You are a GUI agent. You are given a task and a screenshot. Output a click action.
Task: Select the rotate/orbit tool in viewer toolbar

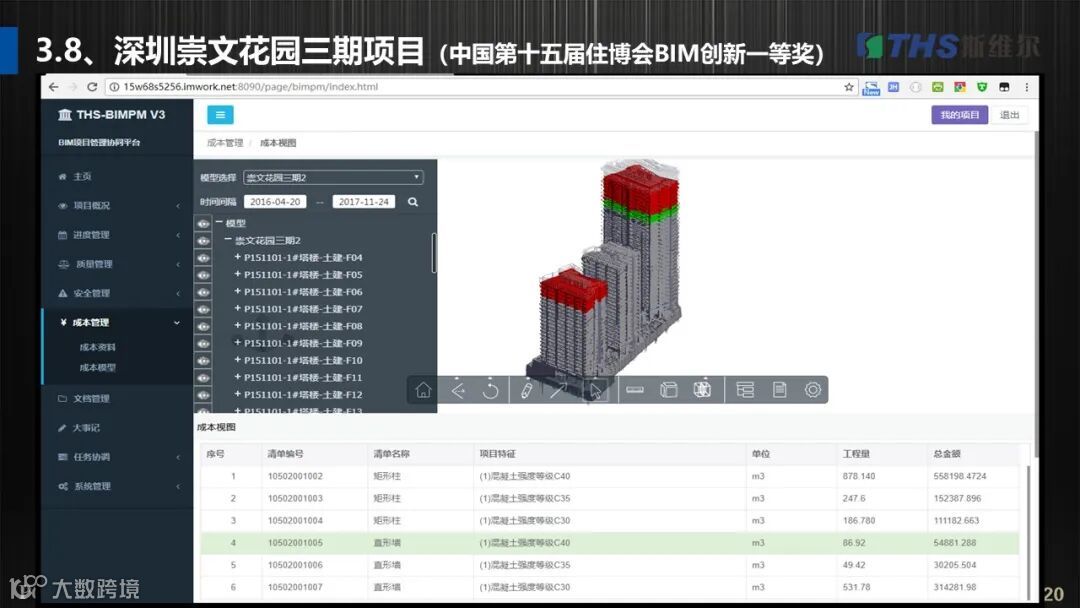click(490, 390)
